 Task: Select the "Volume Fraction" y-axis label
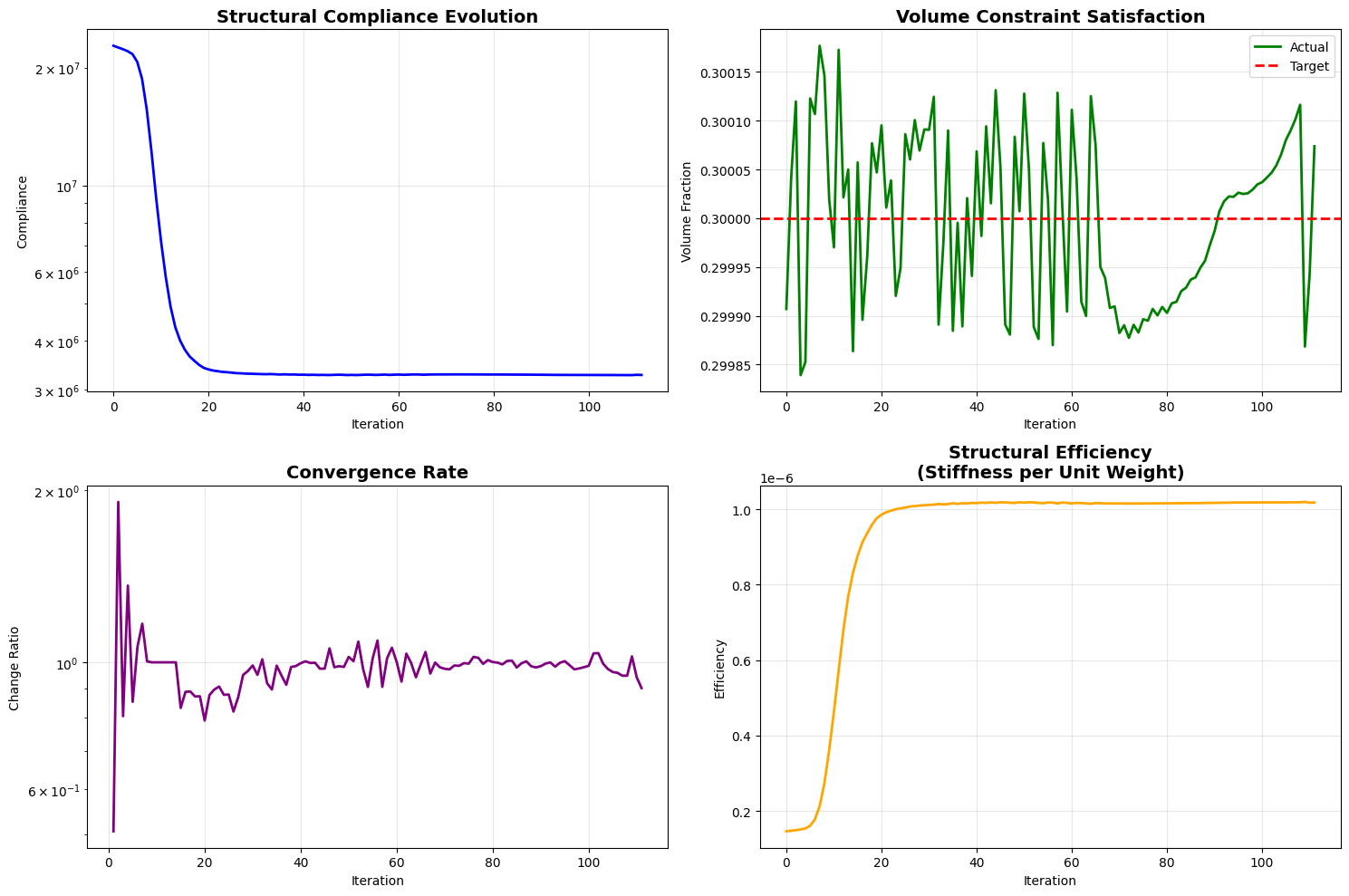pyautogui.click(x=687, y=212)
